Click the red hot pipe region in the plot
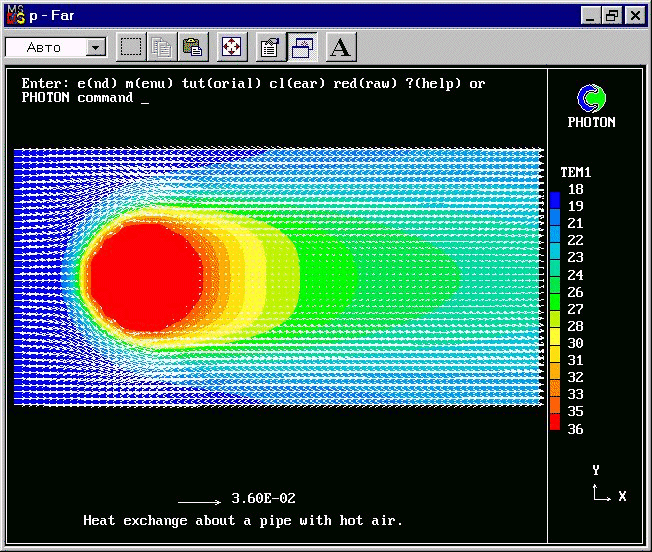Screen dimensions: 652x552 coord(146,278)
